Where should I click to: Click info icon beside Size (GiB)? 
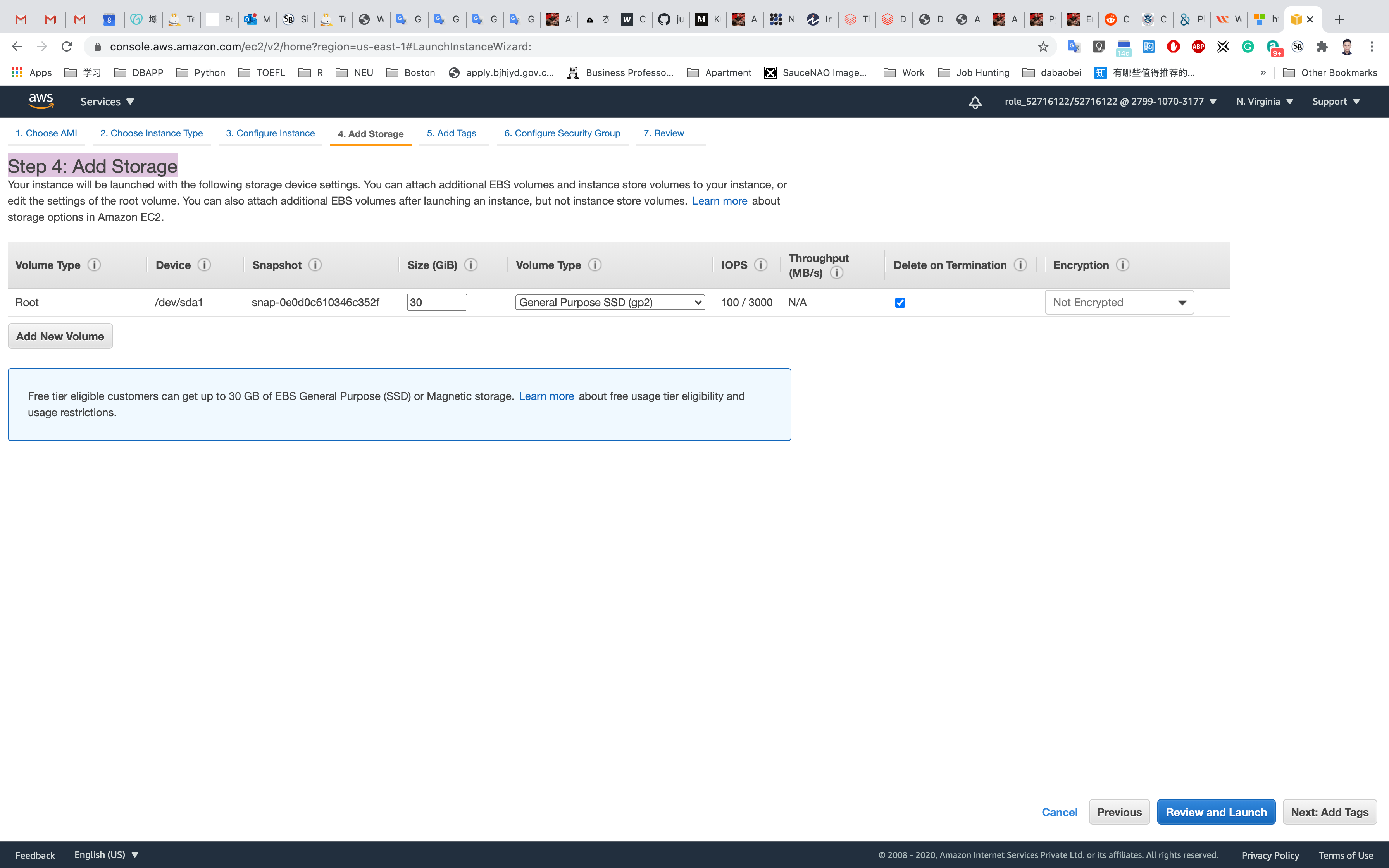coord(470,265)
